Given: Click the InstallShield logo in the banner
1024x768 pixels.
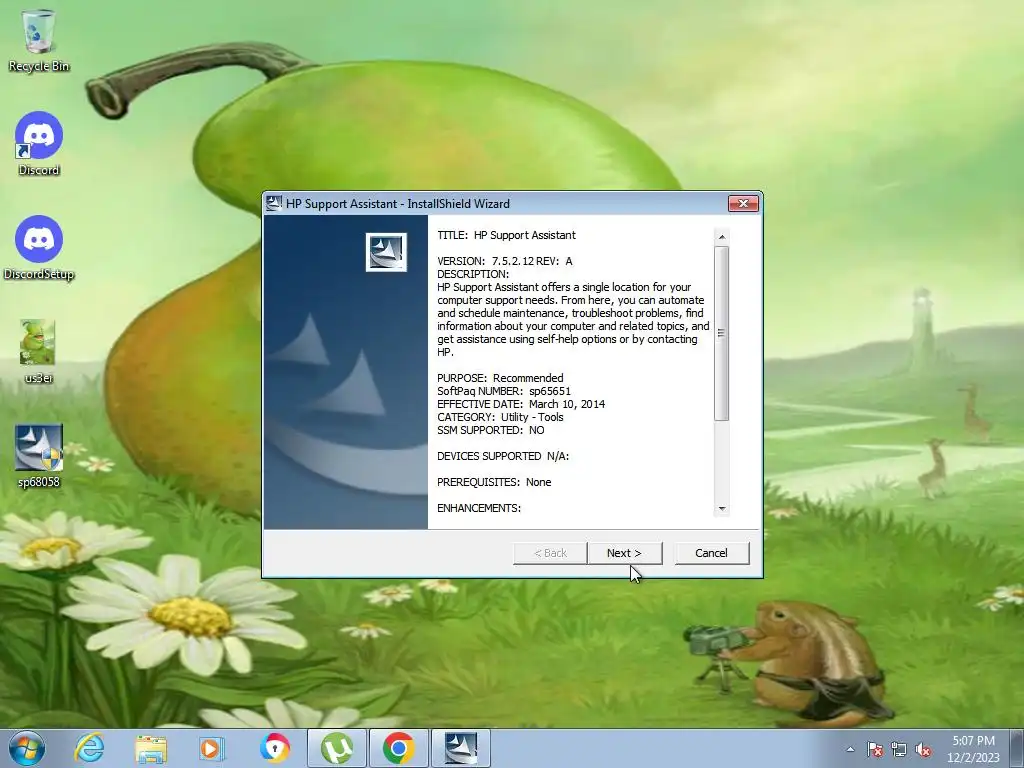Looking at the screenshot, I should pos(386,252).
